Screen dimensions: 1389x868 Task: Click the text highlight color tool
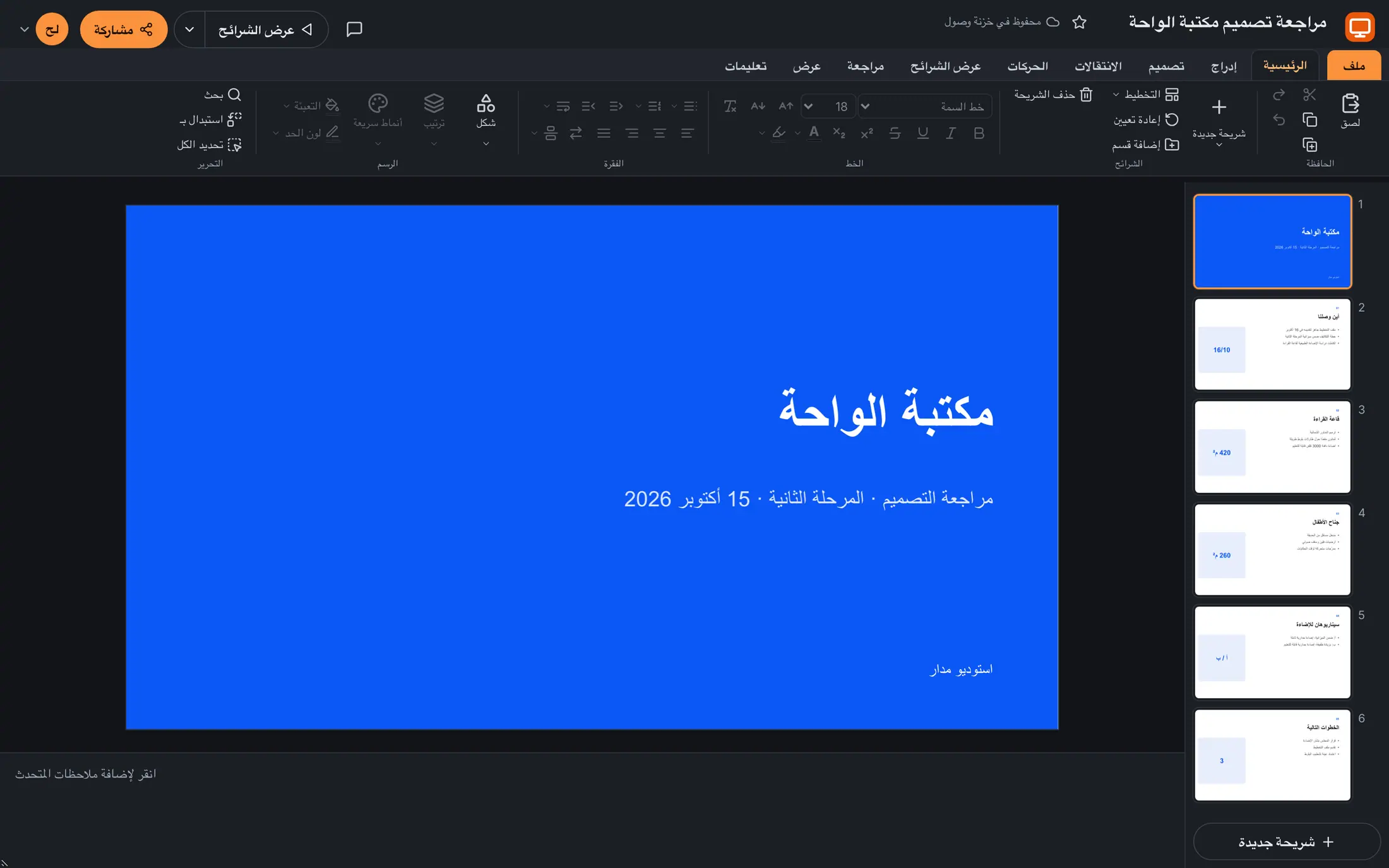[x=778, y=133]
